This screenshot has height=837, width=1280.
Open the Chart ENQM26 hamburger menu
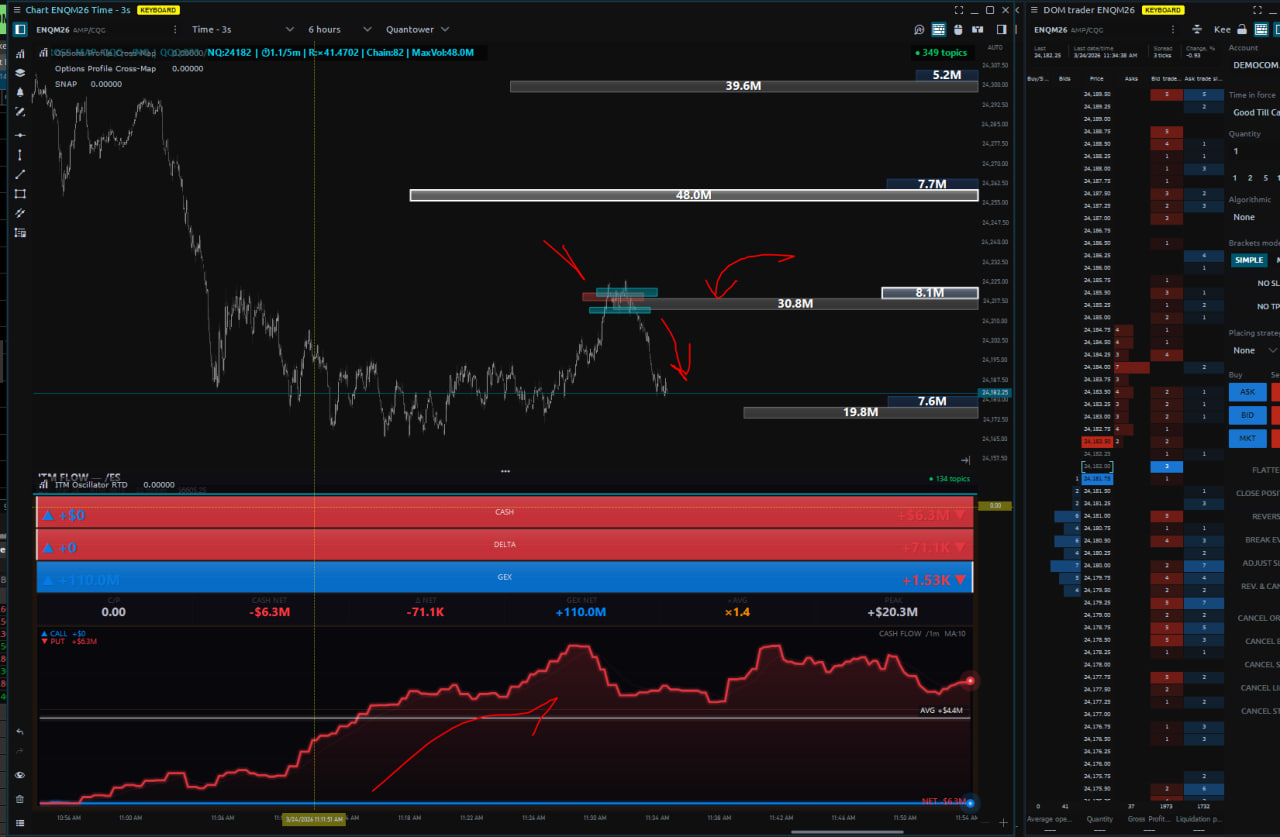point(15,10)
